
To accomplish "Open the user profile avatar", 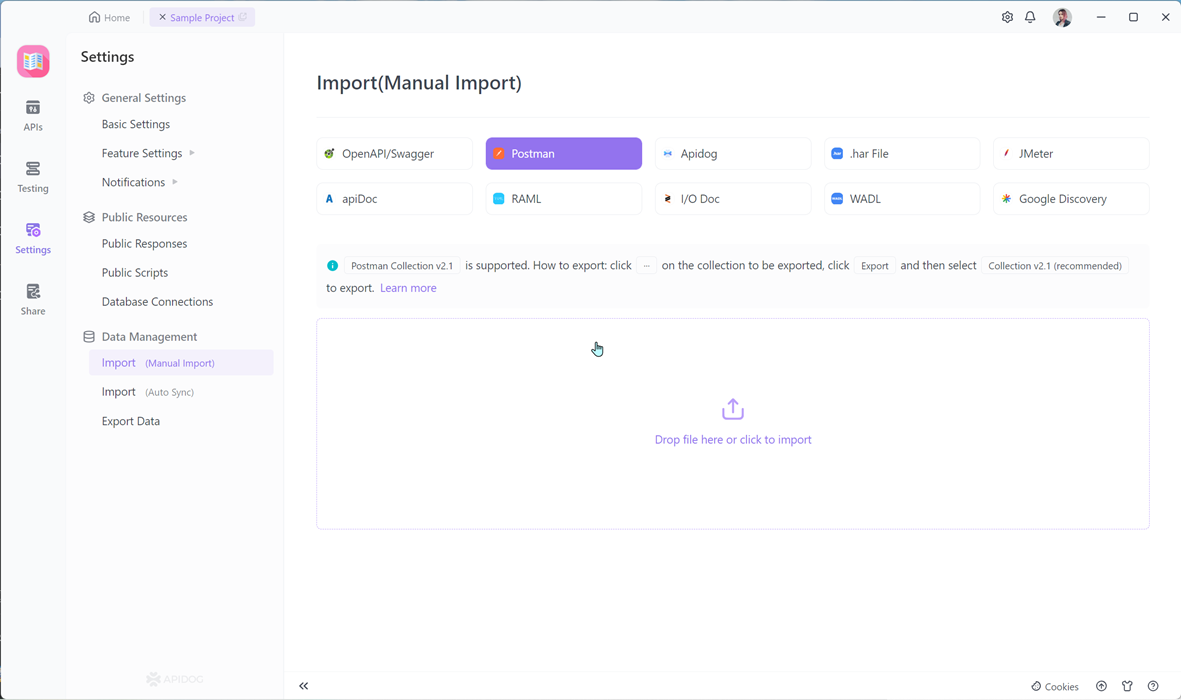I will coord(1062,17).
